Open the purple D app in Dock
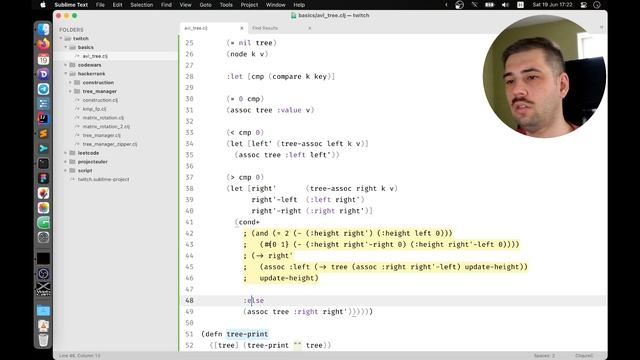The image size is (640, 360). pyautogui.click(x=43, y=74)
